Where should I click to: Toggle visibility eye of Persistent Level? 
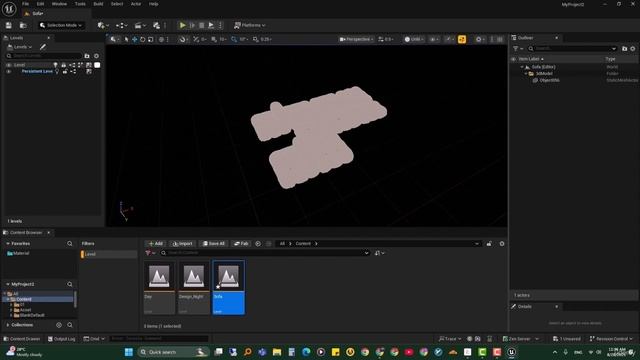click(9, 71)
